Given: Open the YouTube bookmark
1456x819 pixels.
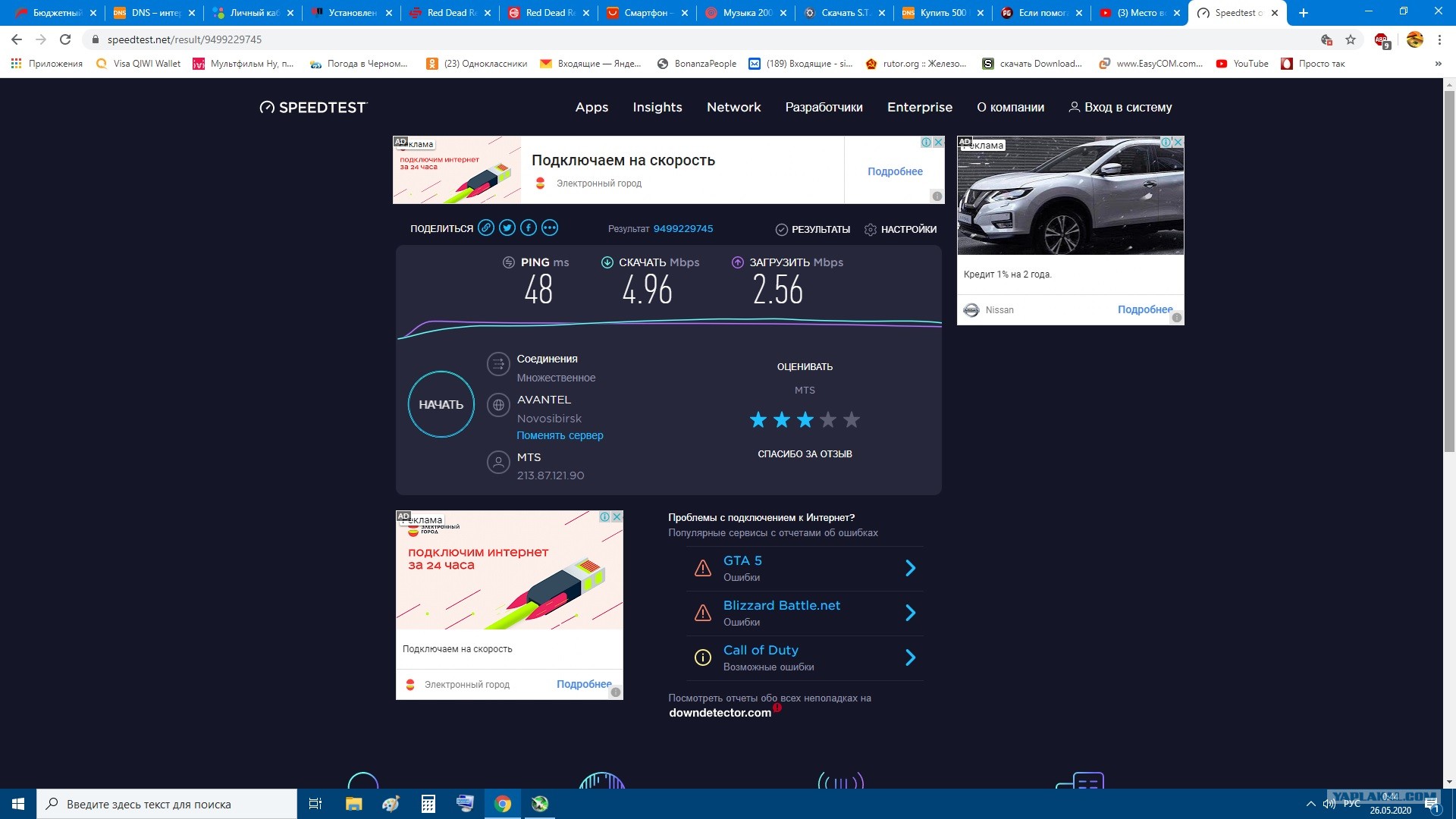Looking at the screenshot, I should 1242,64.
